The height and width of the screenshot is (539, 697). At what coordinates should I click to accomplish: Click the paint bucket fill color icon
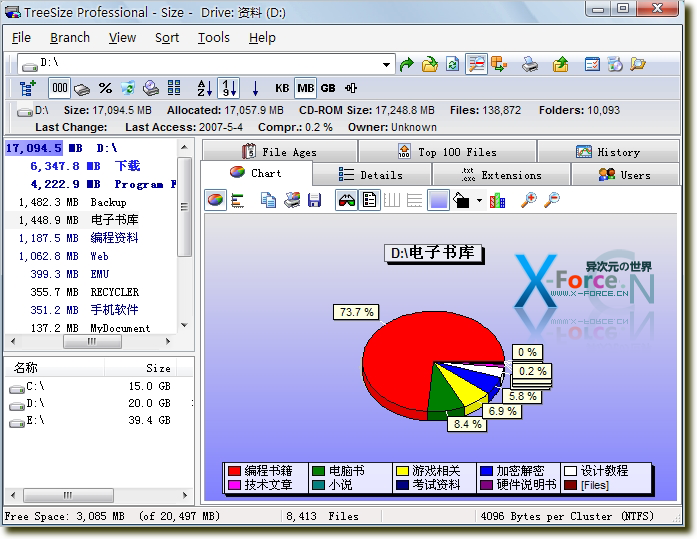[461, 200]
